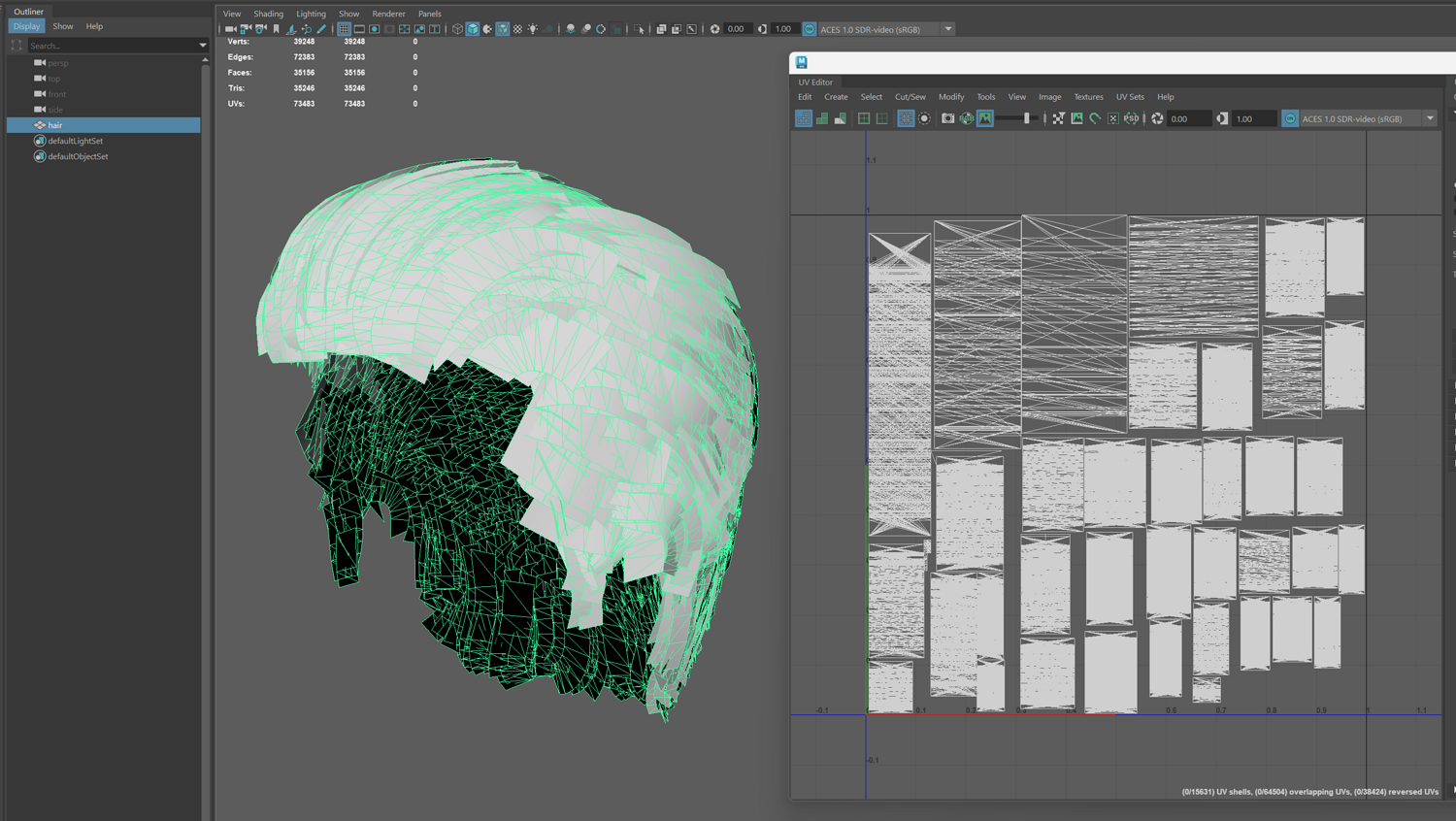
Task: Select the hair mesh in the Outliner
Action: (55, 125)
